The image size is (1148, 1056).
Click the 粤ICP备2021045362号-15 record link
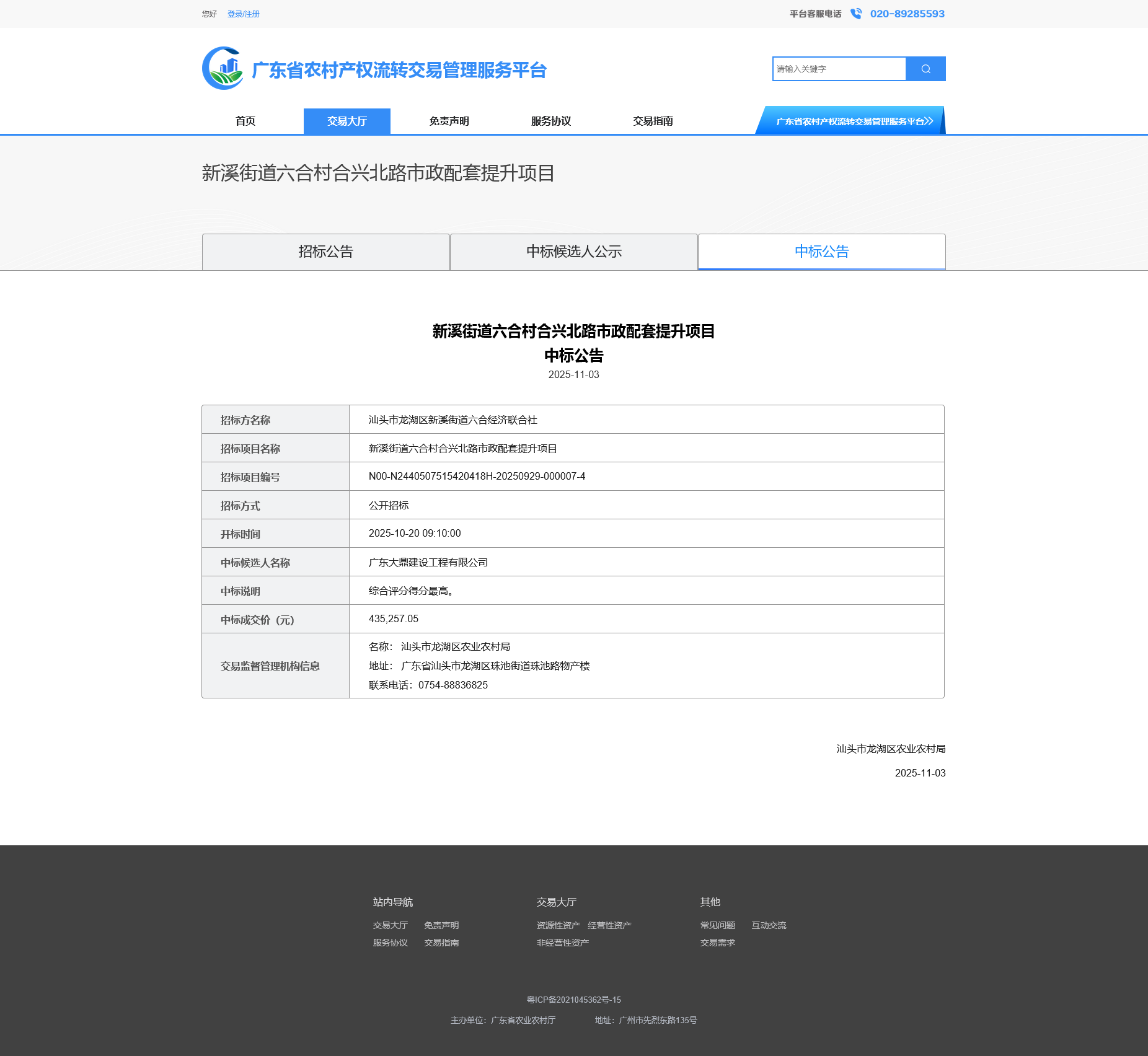tap(573, 1000)
